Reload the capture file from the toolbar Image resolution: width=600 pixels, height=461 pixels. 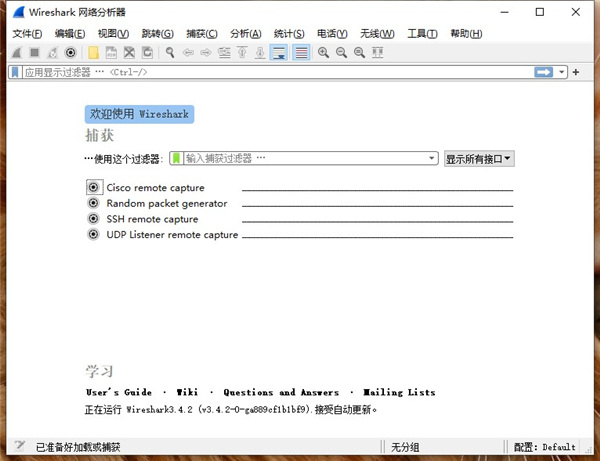[x=147, y=52]
